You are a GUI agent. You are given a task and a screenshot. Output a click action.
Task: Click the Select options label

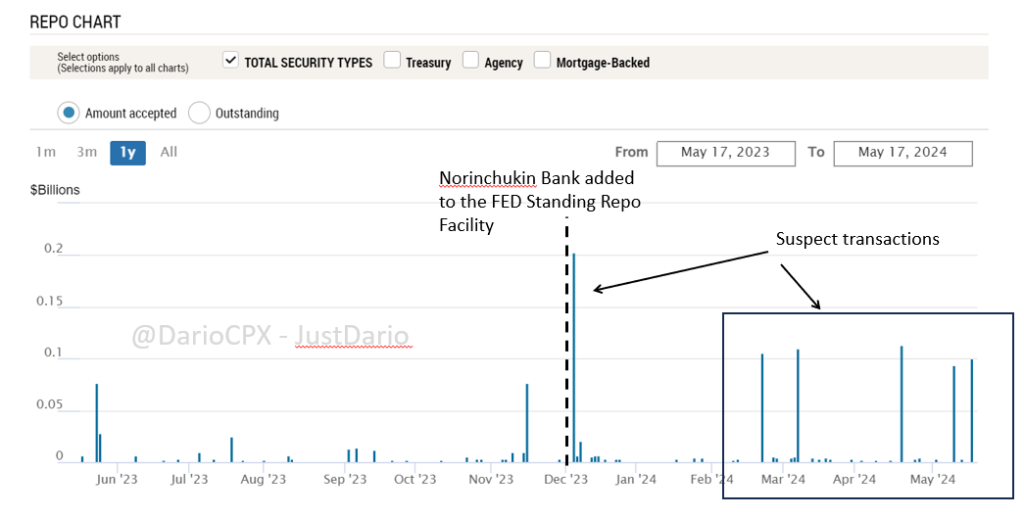pos(88,57)
